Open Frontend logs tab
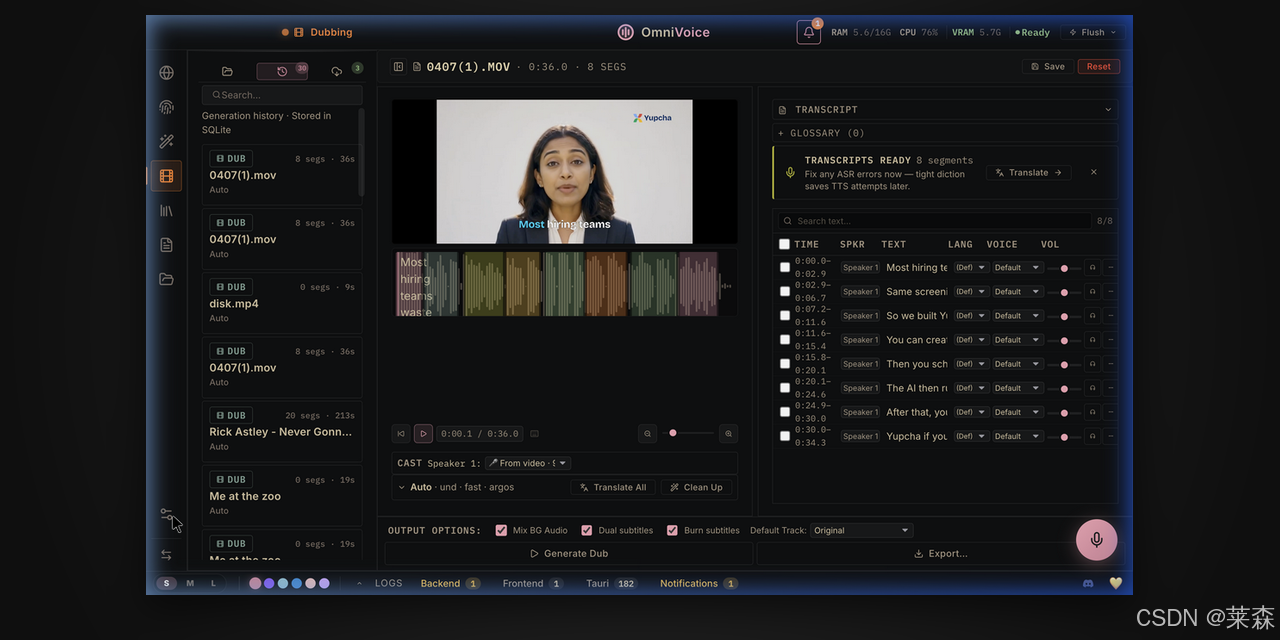Screen dimensions: 1280x640 pos(533,583)
